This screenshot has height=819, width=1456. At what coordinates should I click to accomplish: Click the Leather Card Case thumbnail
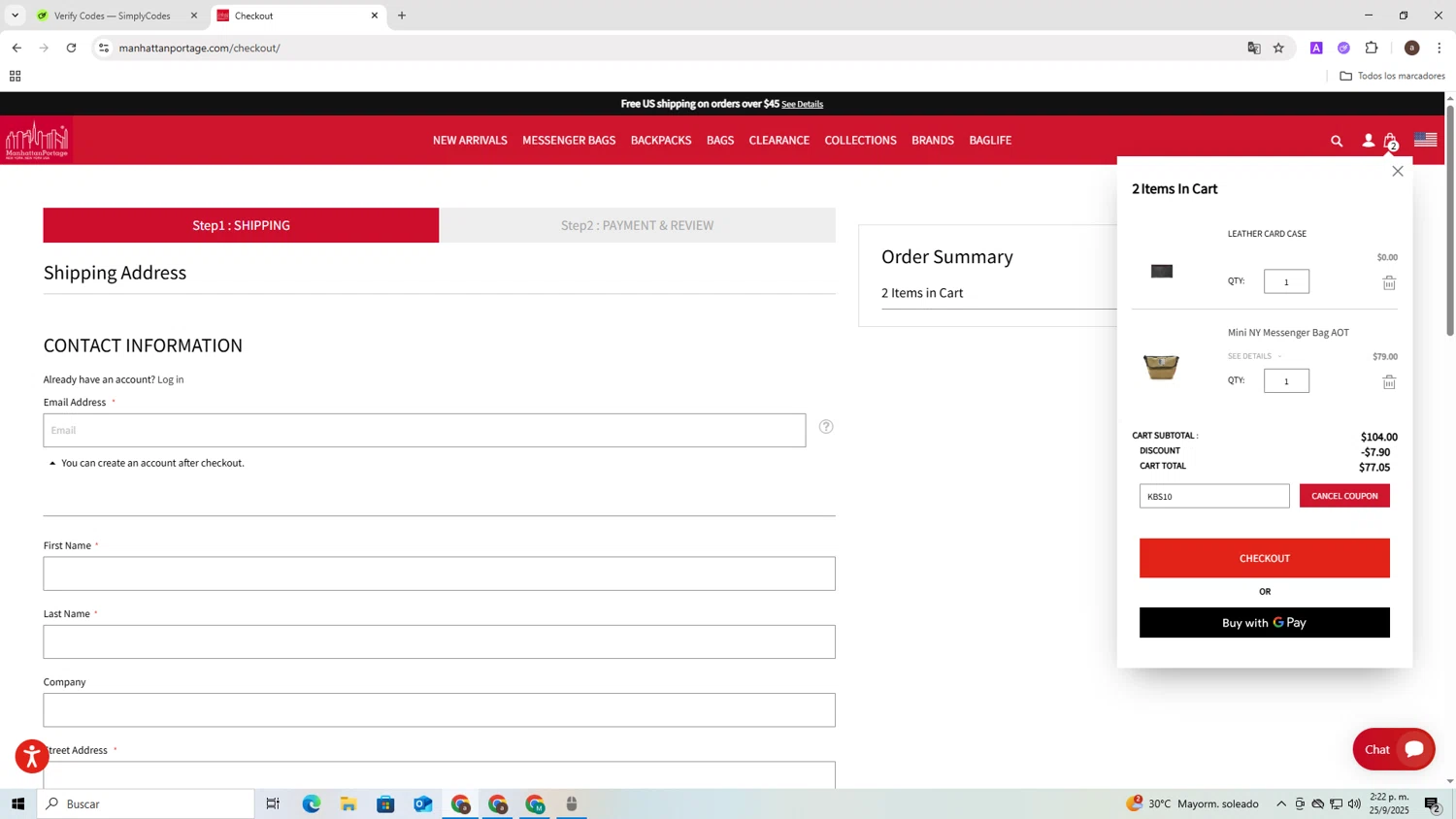[1162, 272]
